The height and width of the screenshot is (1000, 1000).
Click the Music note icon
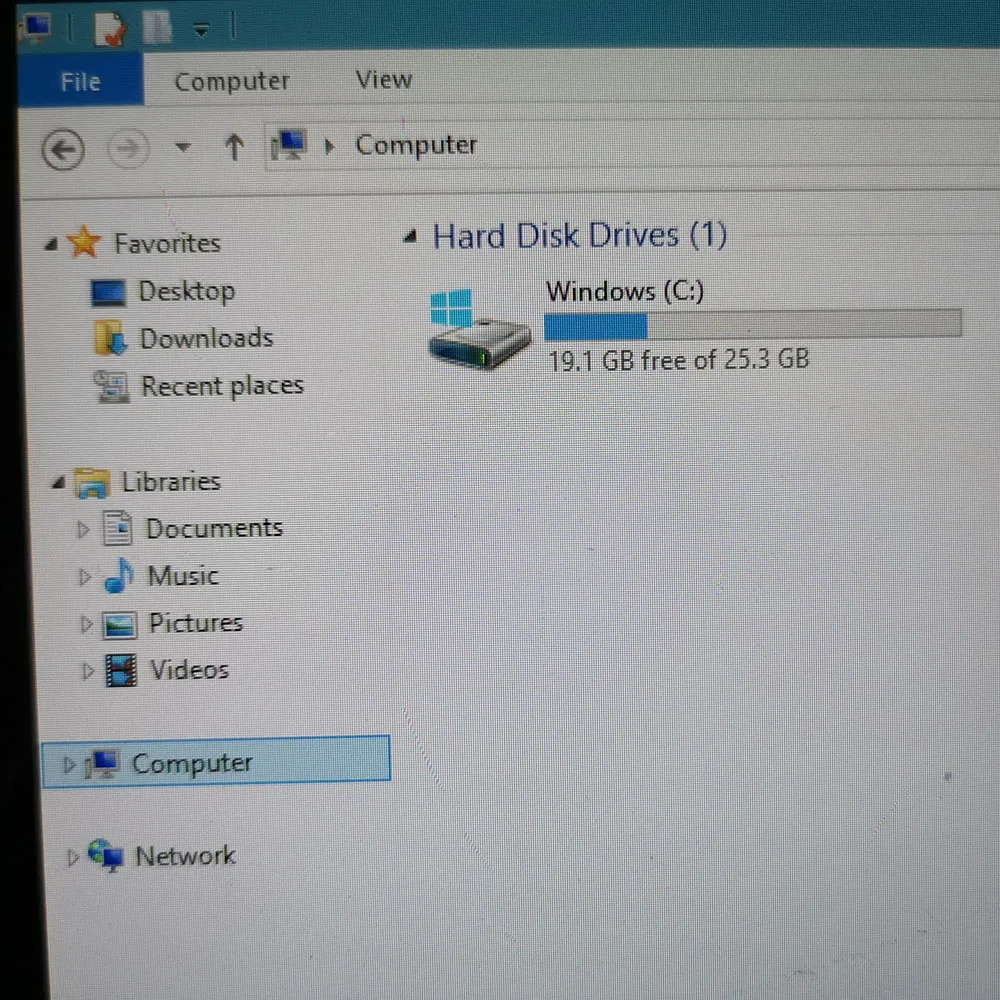(x=119, y=575)
